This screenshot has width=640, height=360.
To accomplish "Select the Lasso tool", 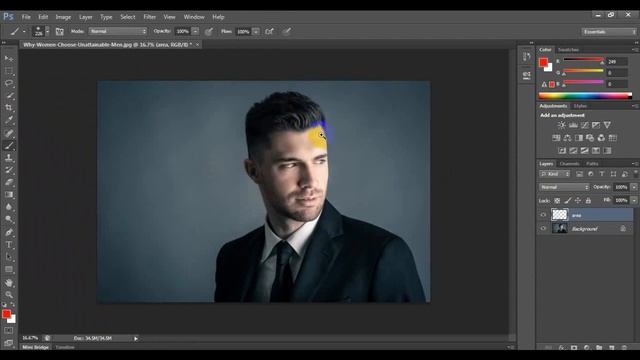I will (9, 83).
